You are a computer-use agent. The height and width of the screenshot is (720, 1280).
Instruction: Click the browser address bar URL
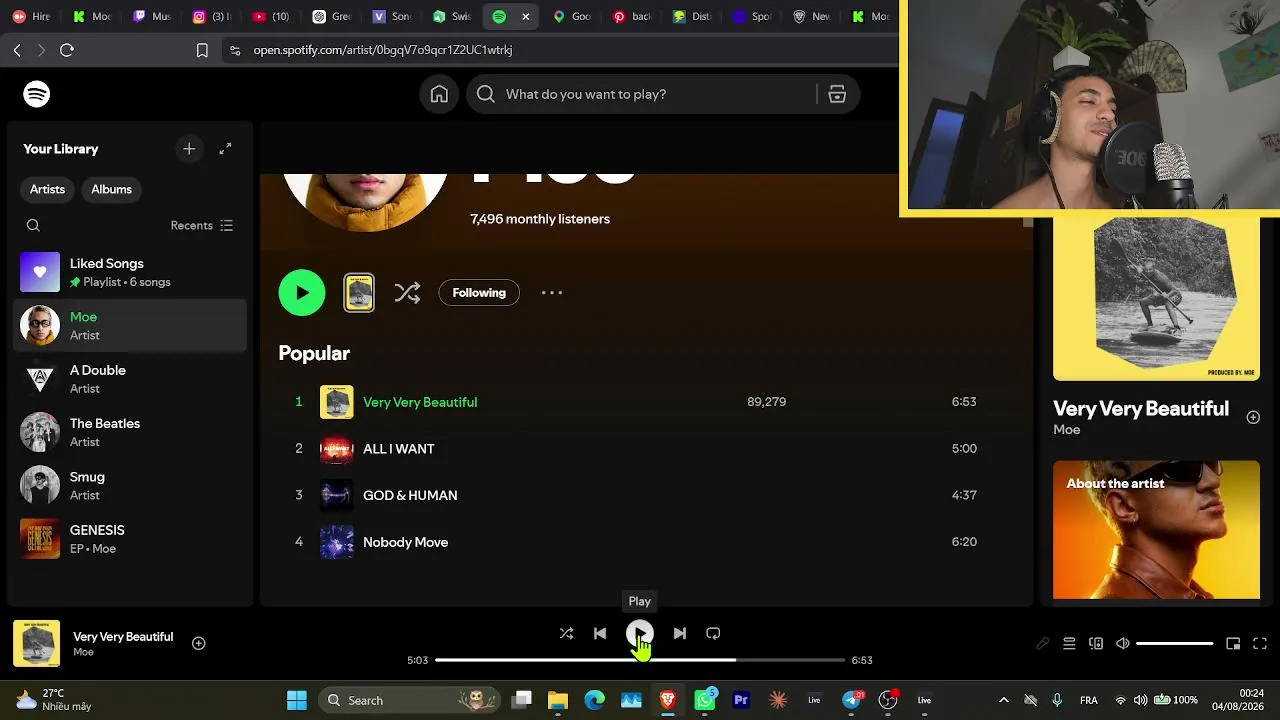(x=383, y=50)
